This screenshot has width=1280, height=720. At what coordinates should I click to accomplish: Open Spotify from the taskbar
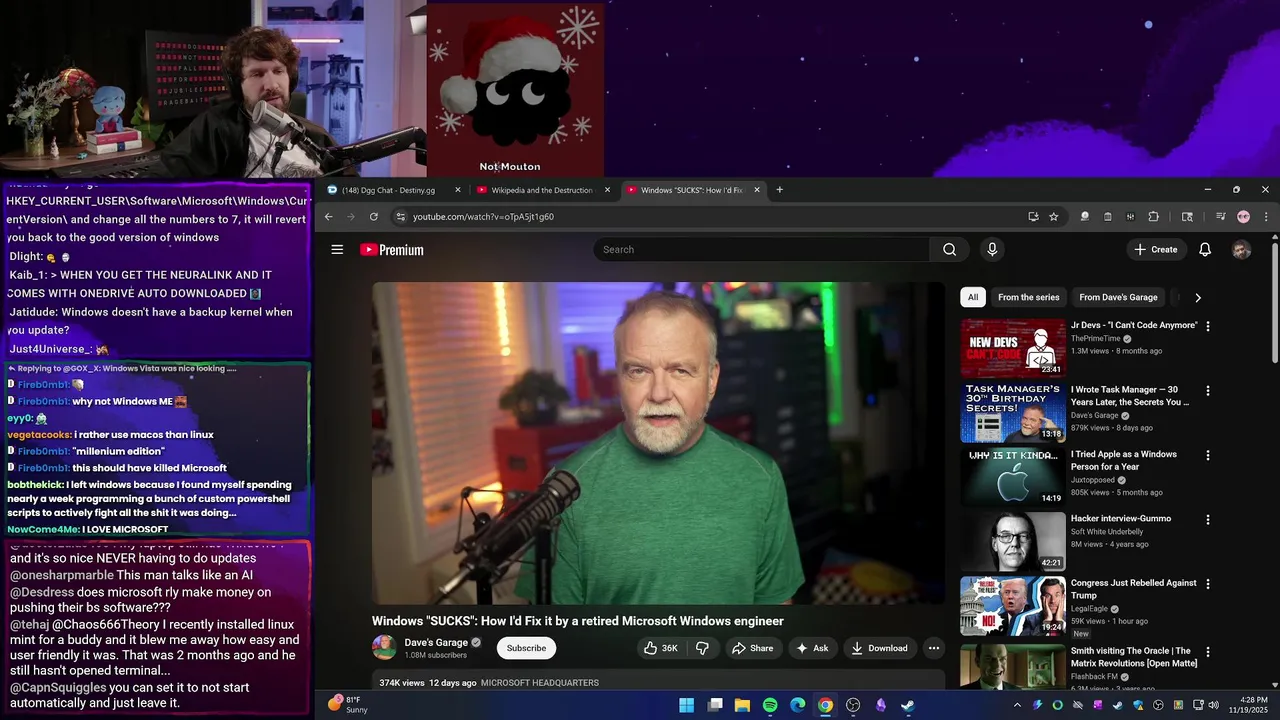click(x=770, y=705)
